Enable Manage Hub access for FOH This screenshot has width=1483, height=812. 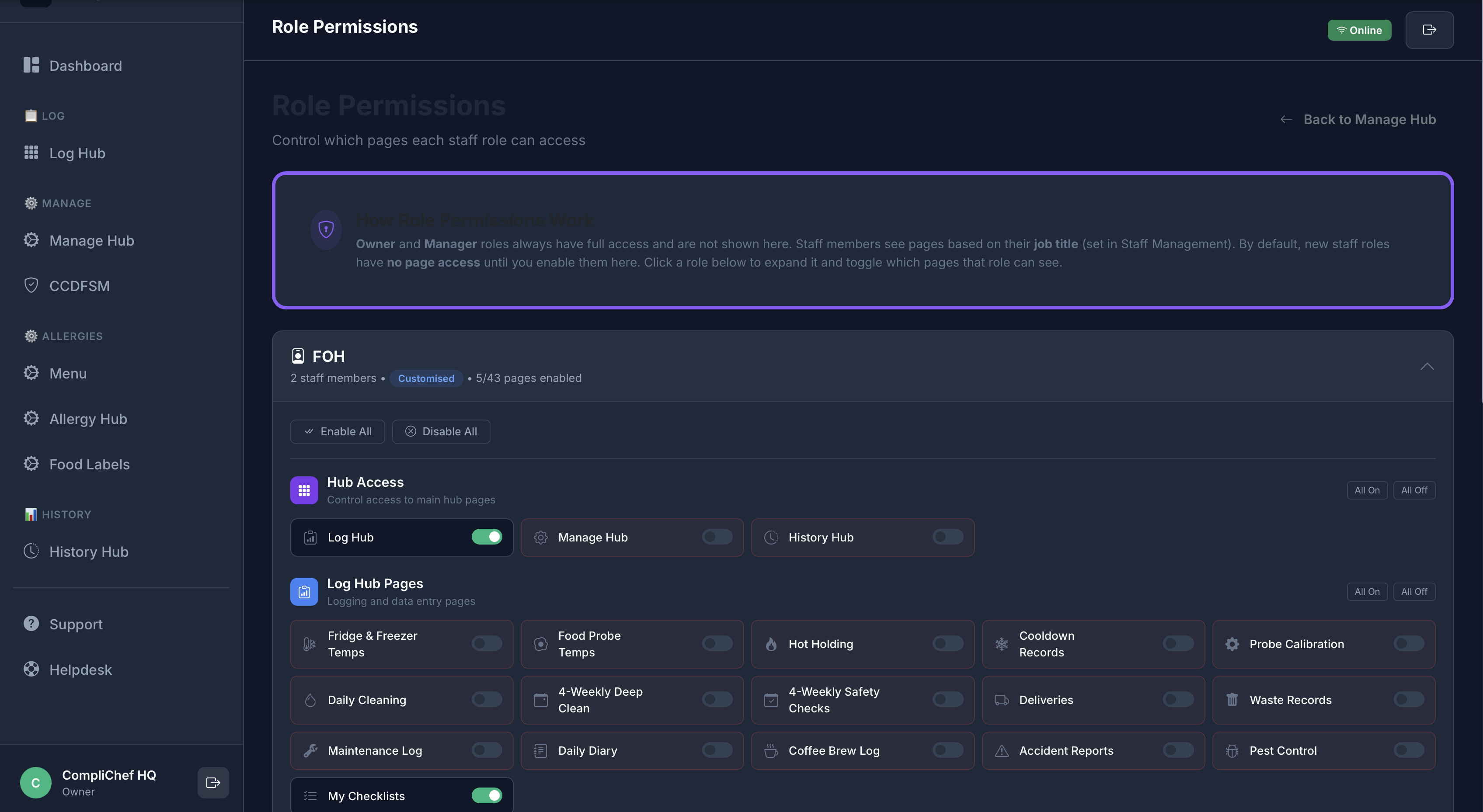tap(716, 537)
